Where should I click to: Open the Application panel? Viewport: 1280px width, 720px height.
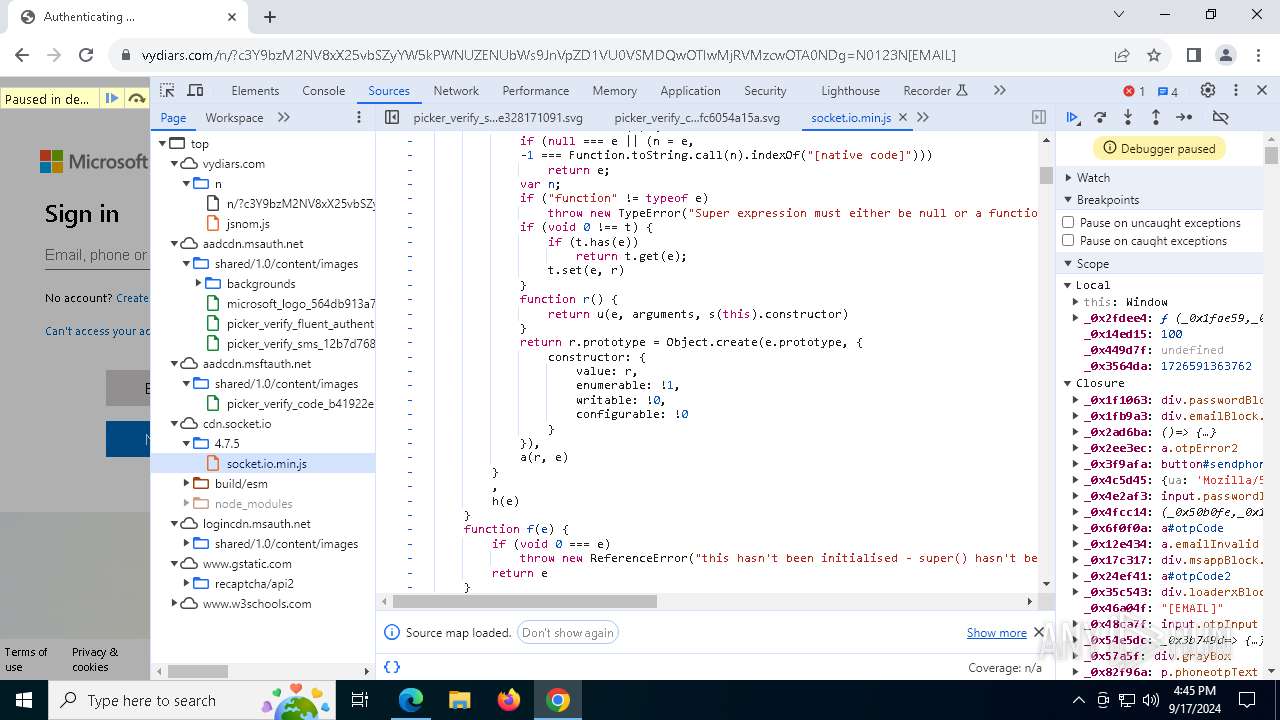[690, 90]
